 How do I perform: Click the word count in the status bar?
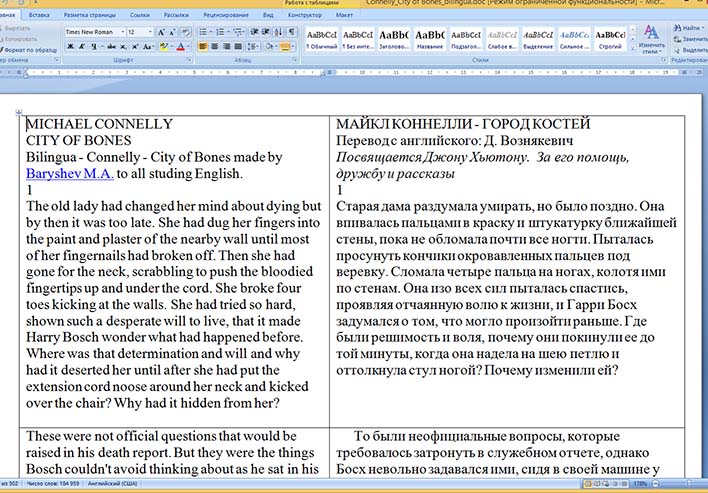52,484
